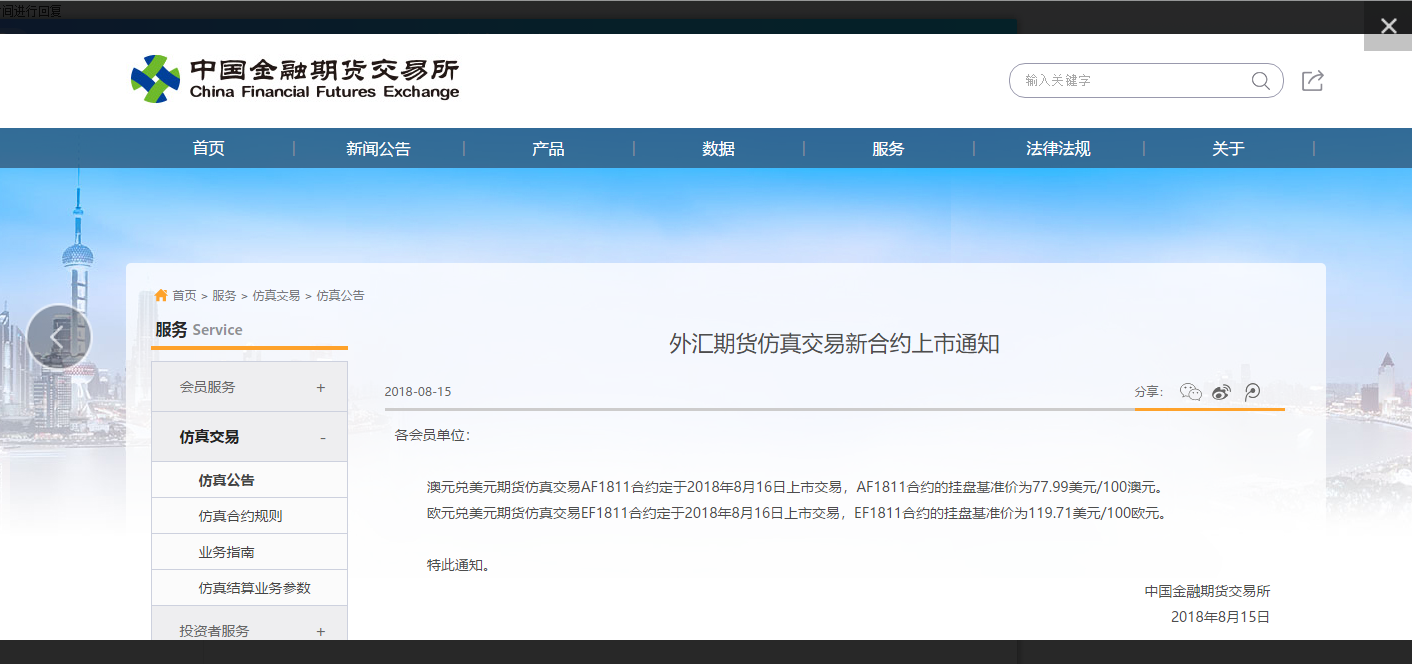Select 仿真合约规则 in sidebar
Screen dimensions: 1412x664
click(240, 516)
